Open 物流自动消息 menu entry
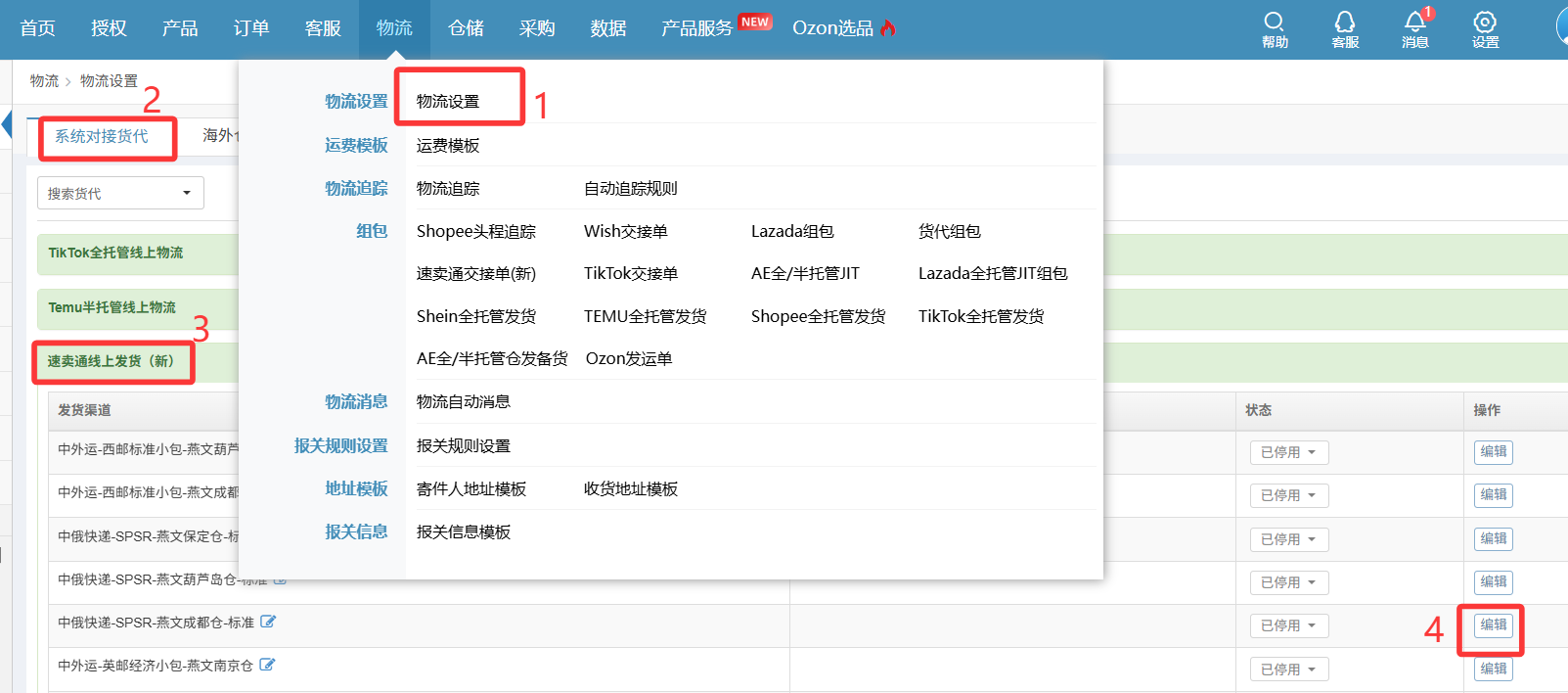Image resolution: width=1568 pixels, height=693 pixels. coord(464,402)
